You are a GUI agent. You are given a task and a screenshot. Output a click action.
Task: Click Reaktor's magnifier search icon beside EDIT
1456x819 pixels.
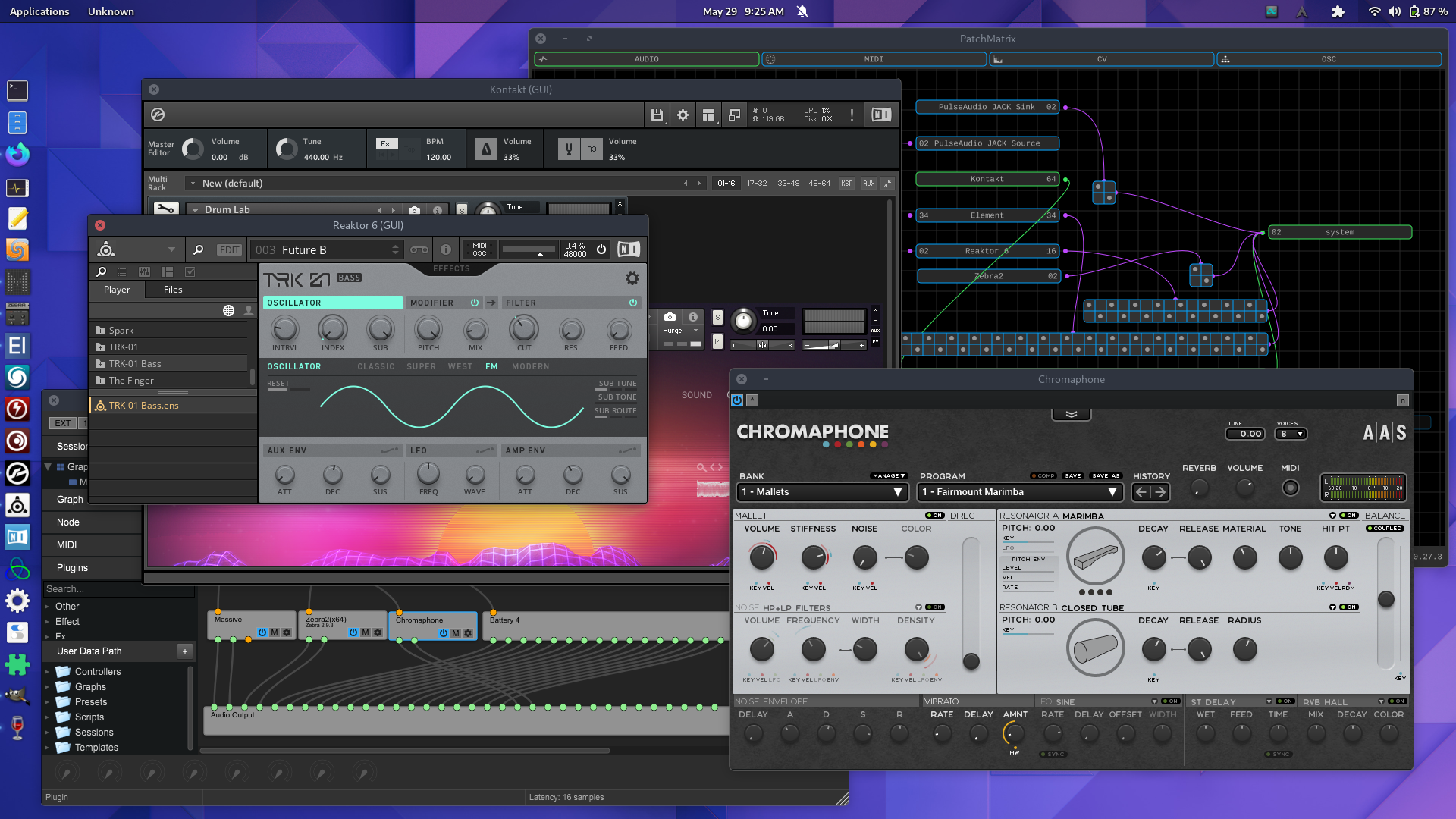[x=198, y=250]
